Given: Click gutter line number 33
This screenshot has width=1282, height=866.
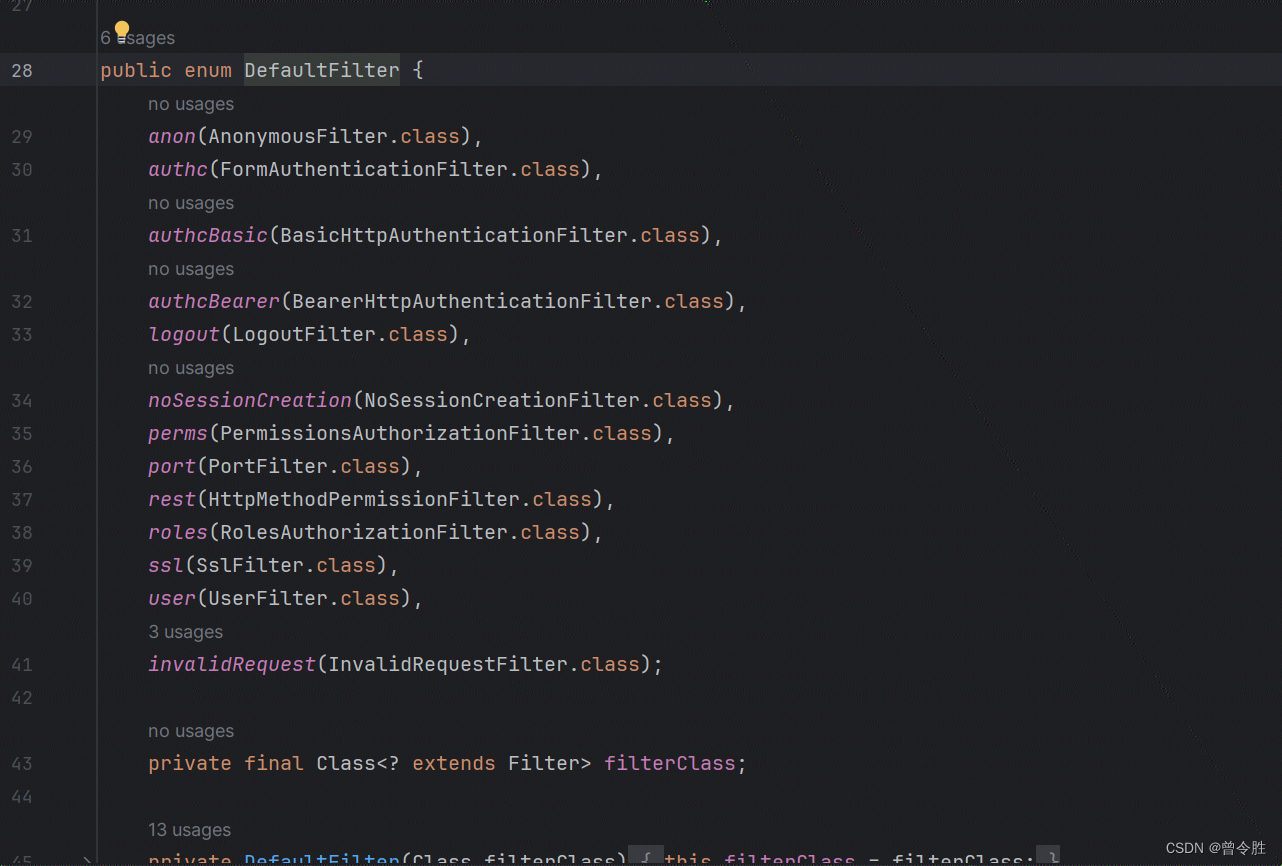Looking at the screenshot, I should tap(22, 334).
